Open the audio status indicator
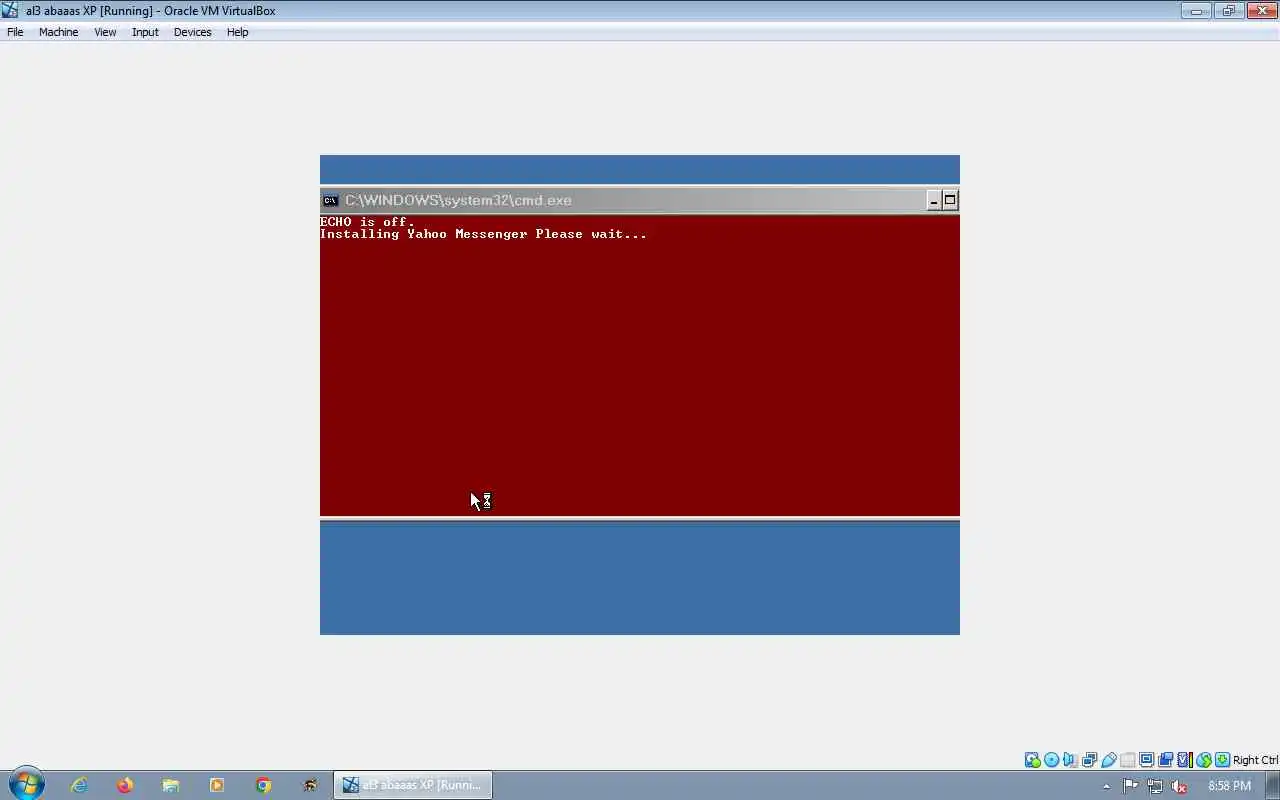1280x800 pixels. [x=1070, y=760]
